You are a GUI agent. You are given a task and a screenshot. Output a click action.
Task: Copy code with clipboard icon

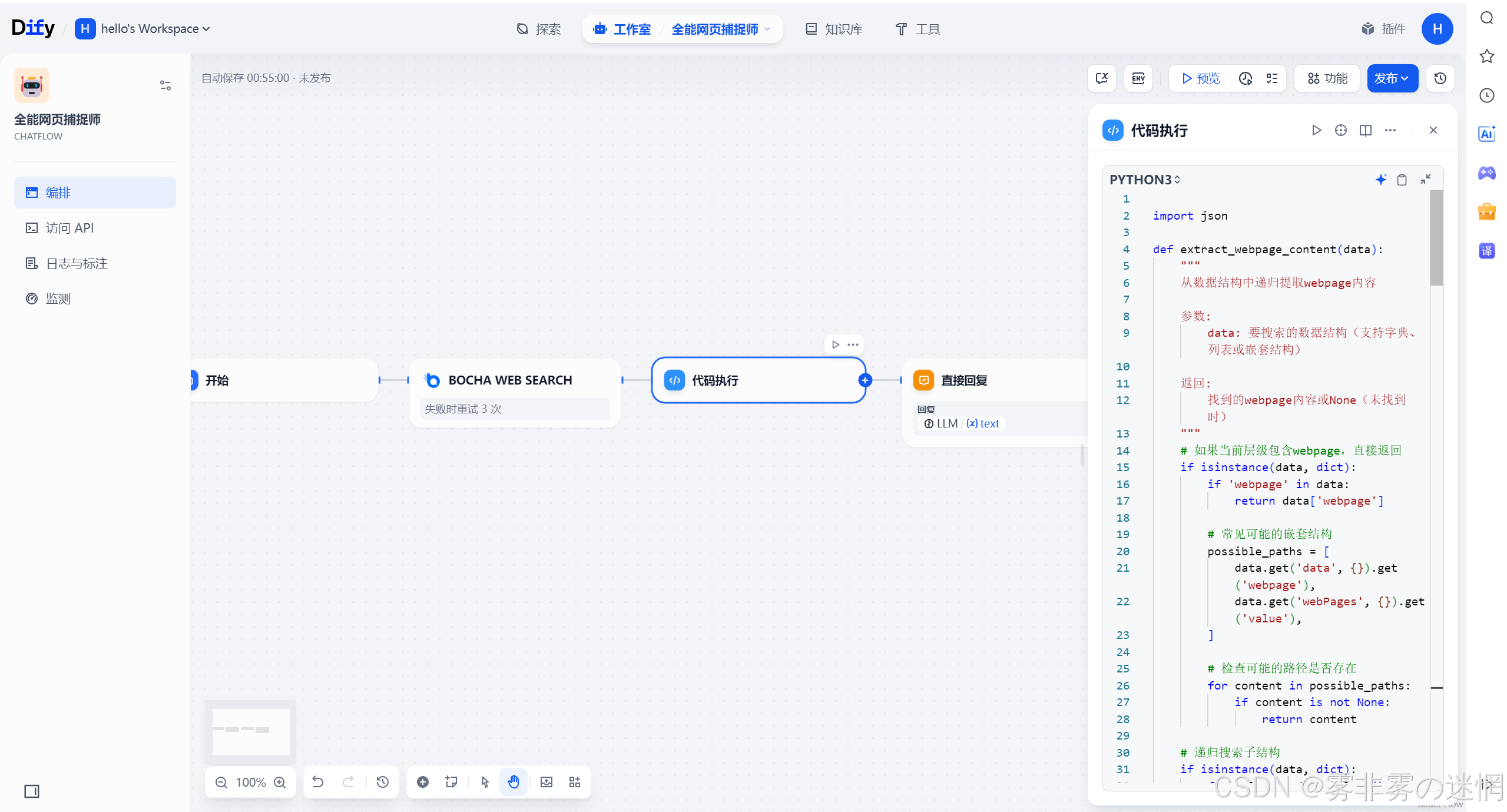[1402, 180]
